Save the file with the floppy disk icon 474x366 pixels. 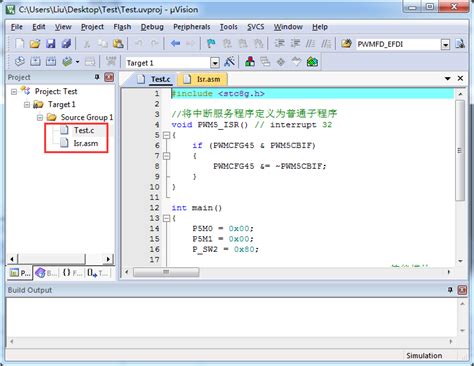[x=51, y=44]
